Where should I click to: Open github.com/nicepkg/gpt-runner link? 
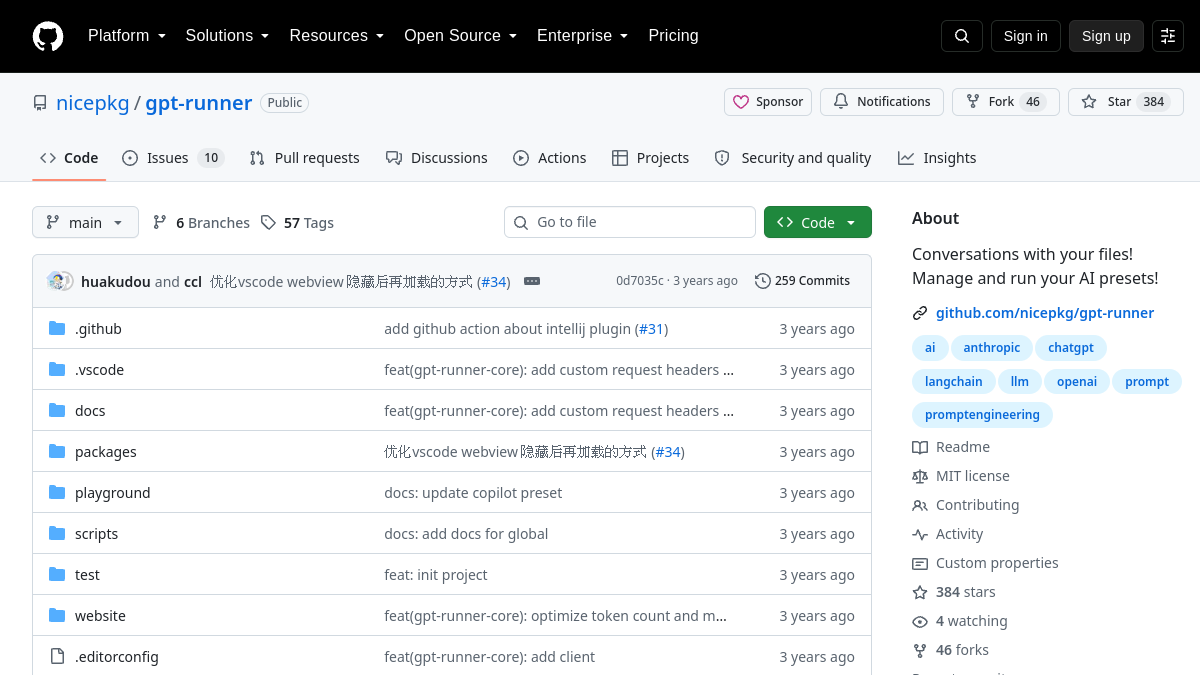pos(1045,313)
